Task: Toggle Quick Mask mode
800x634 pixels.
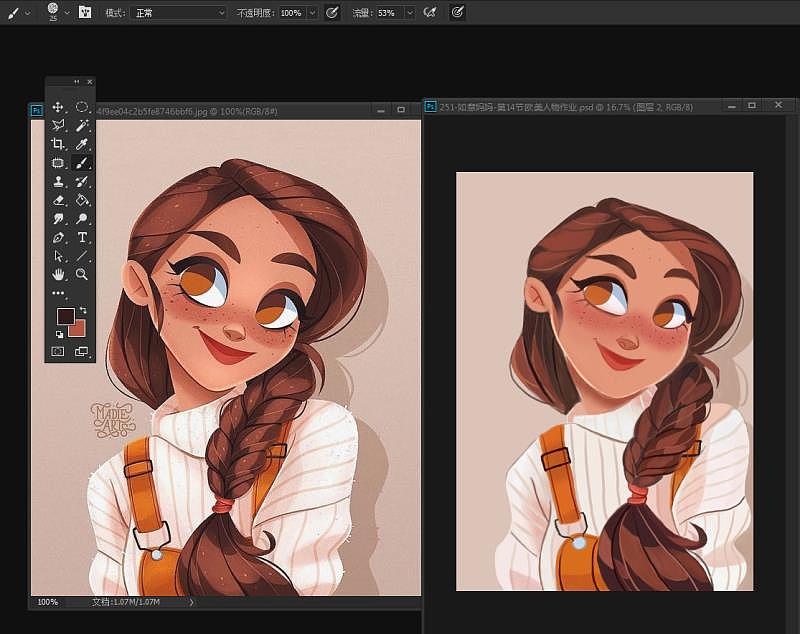Action: point(58,351)
